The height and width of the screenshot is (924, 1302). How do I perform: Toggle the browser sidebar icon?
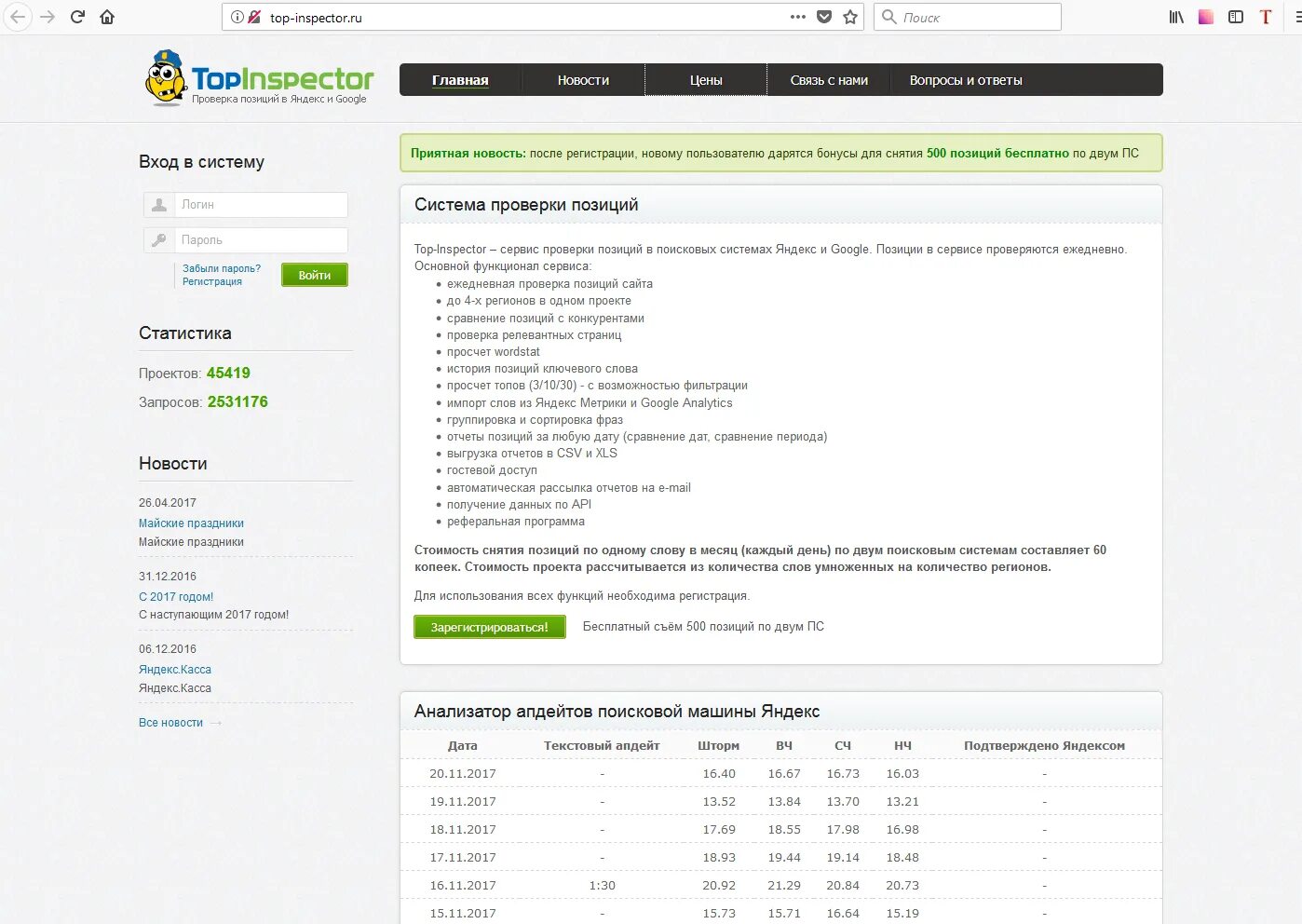click(x=1236, y=17)
